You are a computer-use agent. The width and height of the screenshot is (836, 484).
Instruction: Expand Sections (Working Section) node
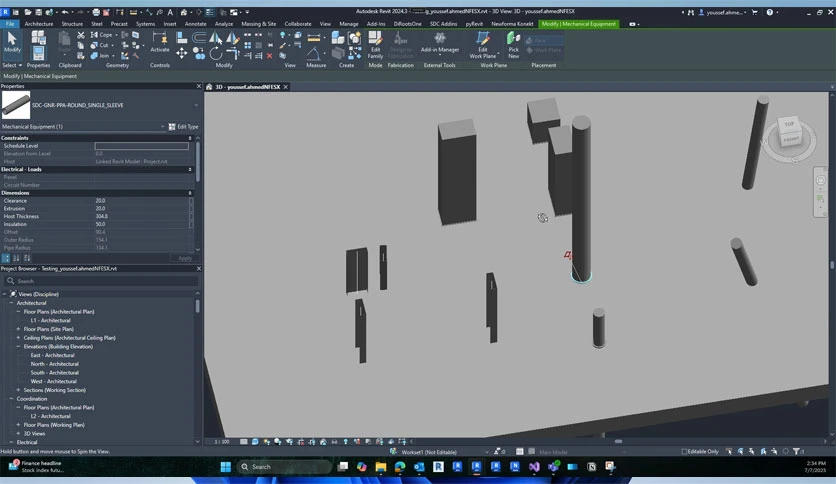click(x=18, y=390)
